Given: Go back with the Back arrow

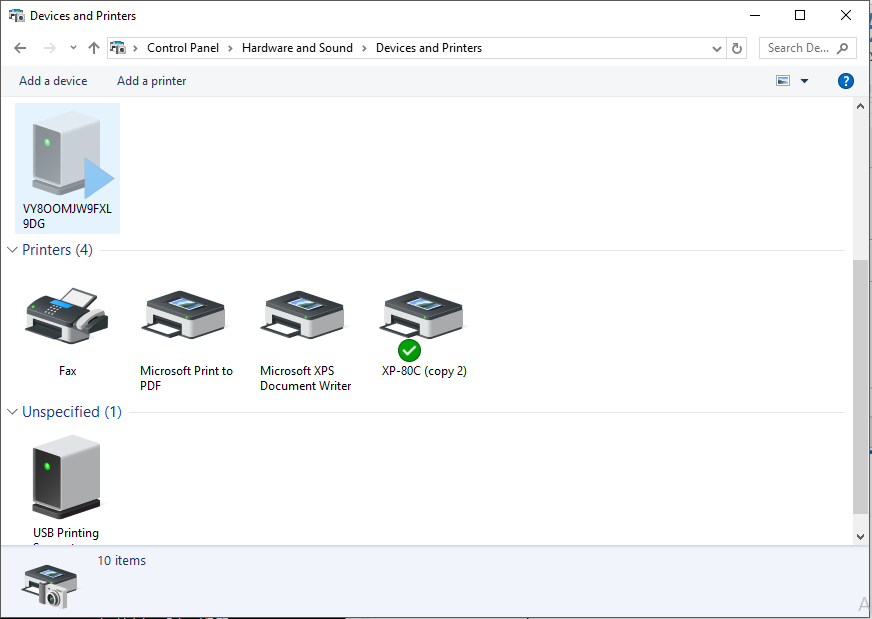Looking at the screenshot, I should (20, 48).
